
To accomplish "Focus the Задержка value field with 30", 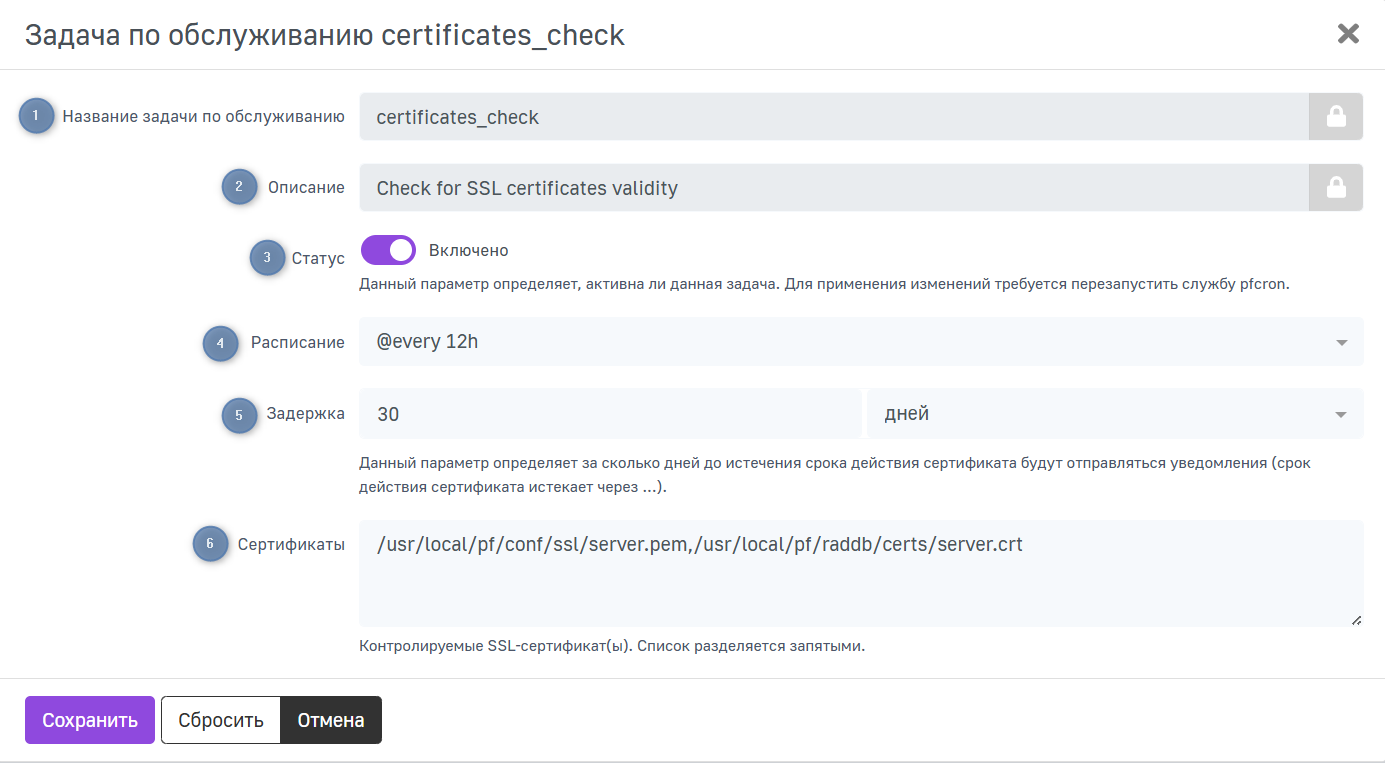I will [610, 414].
